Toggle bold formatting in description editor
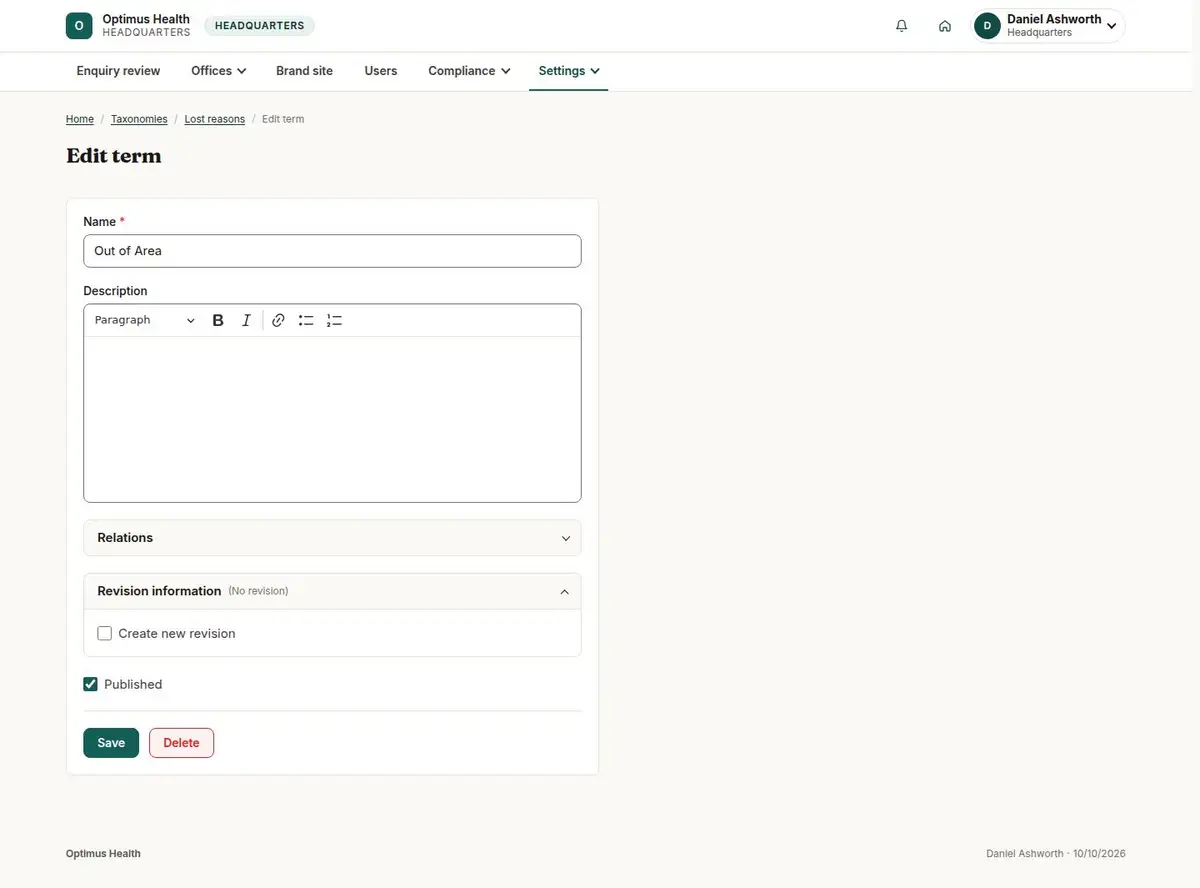Screen dimensions: 1200x888 (x=218, y=320)
